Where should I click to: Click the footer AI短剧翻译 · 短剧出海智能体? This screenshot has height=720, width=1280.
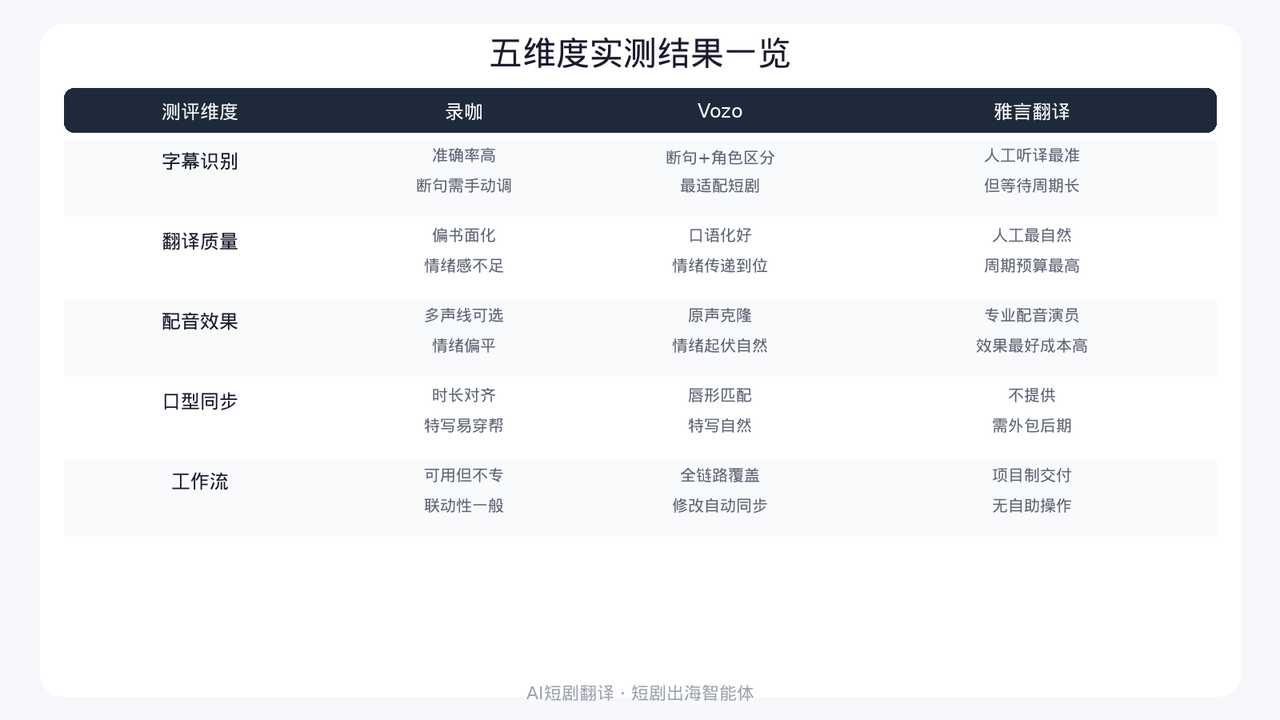click(640, 692)
